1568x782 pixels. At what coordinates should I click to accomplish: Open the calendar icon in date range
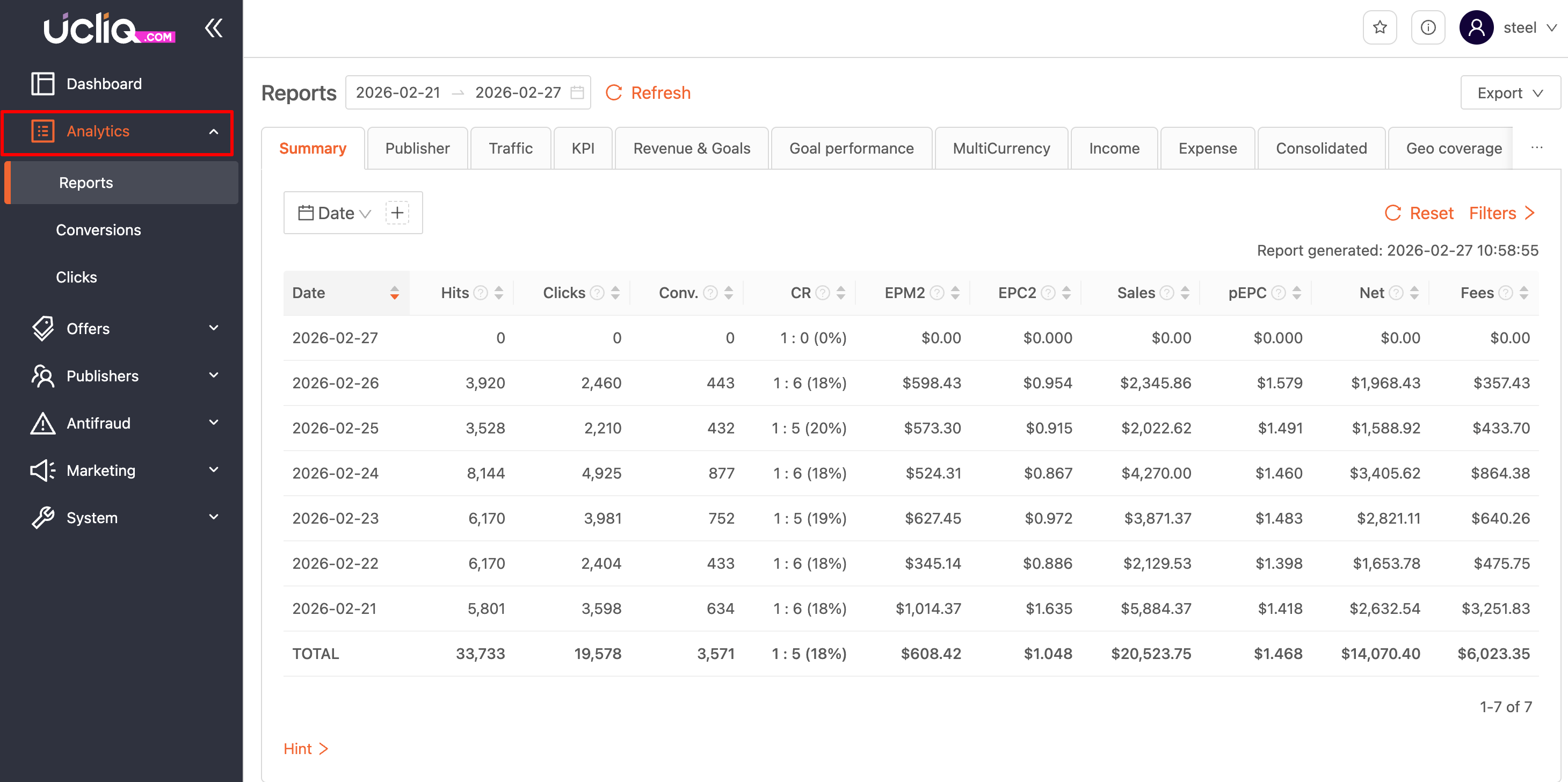pyautogui.click(x=576, y=92)
